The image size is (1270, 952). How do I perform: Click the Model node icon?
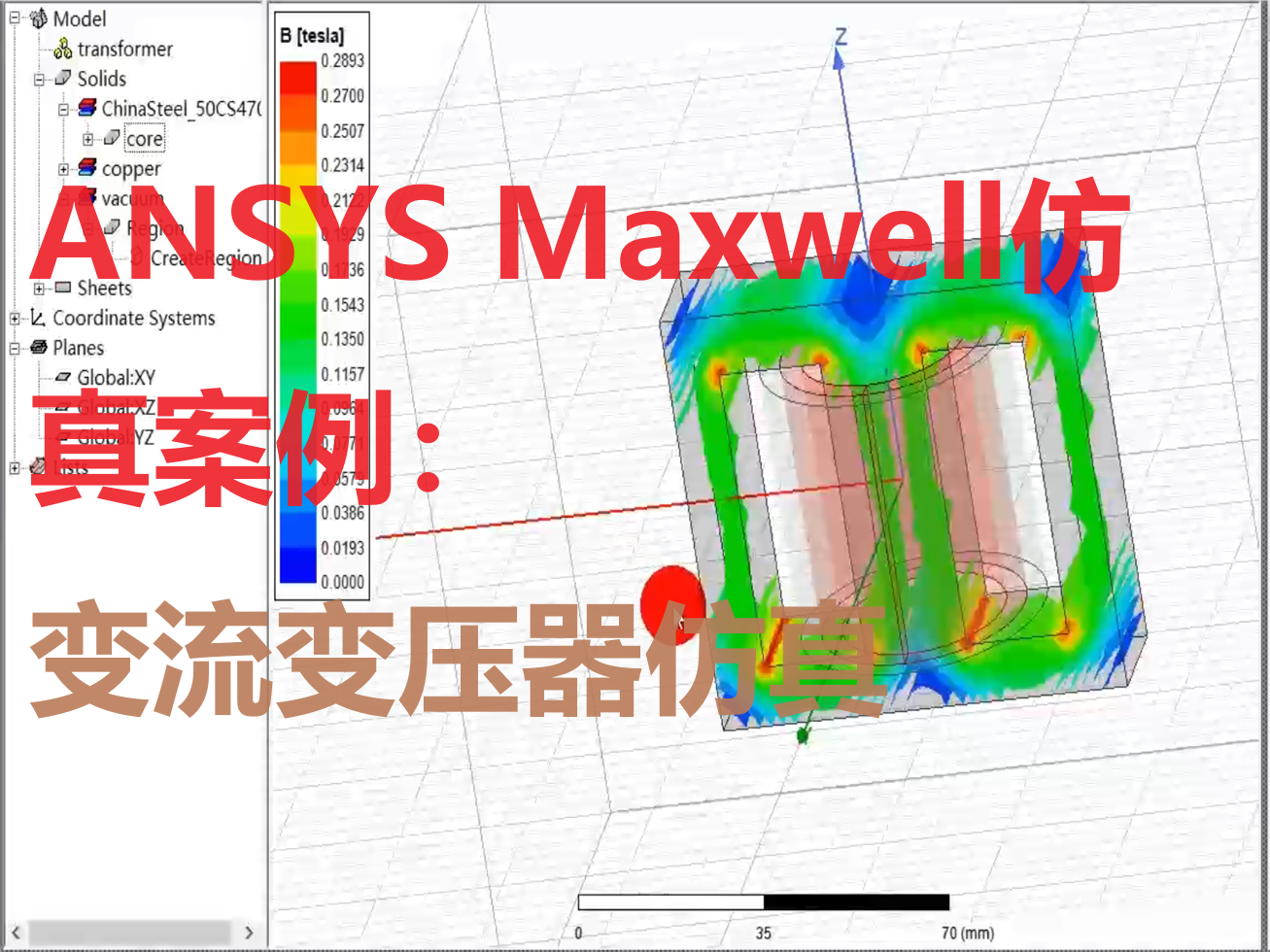(x=38, y=19)
